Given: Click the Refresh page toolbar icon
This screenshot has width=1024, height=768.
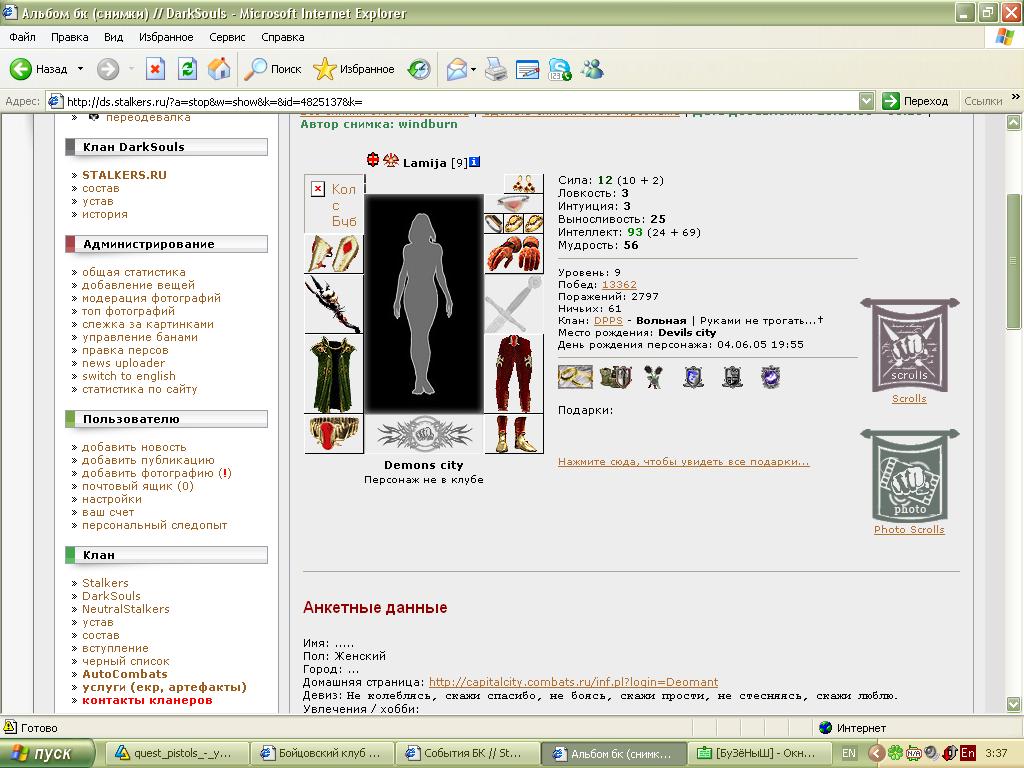Looking at the screenshot, I should (x=187, y=69).
